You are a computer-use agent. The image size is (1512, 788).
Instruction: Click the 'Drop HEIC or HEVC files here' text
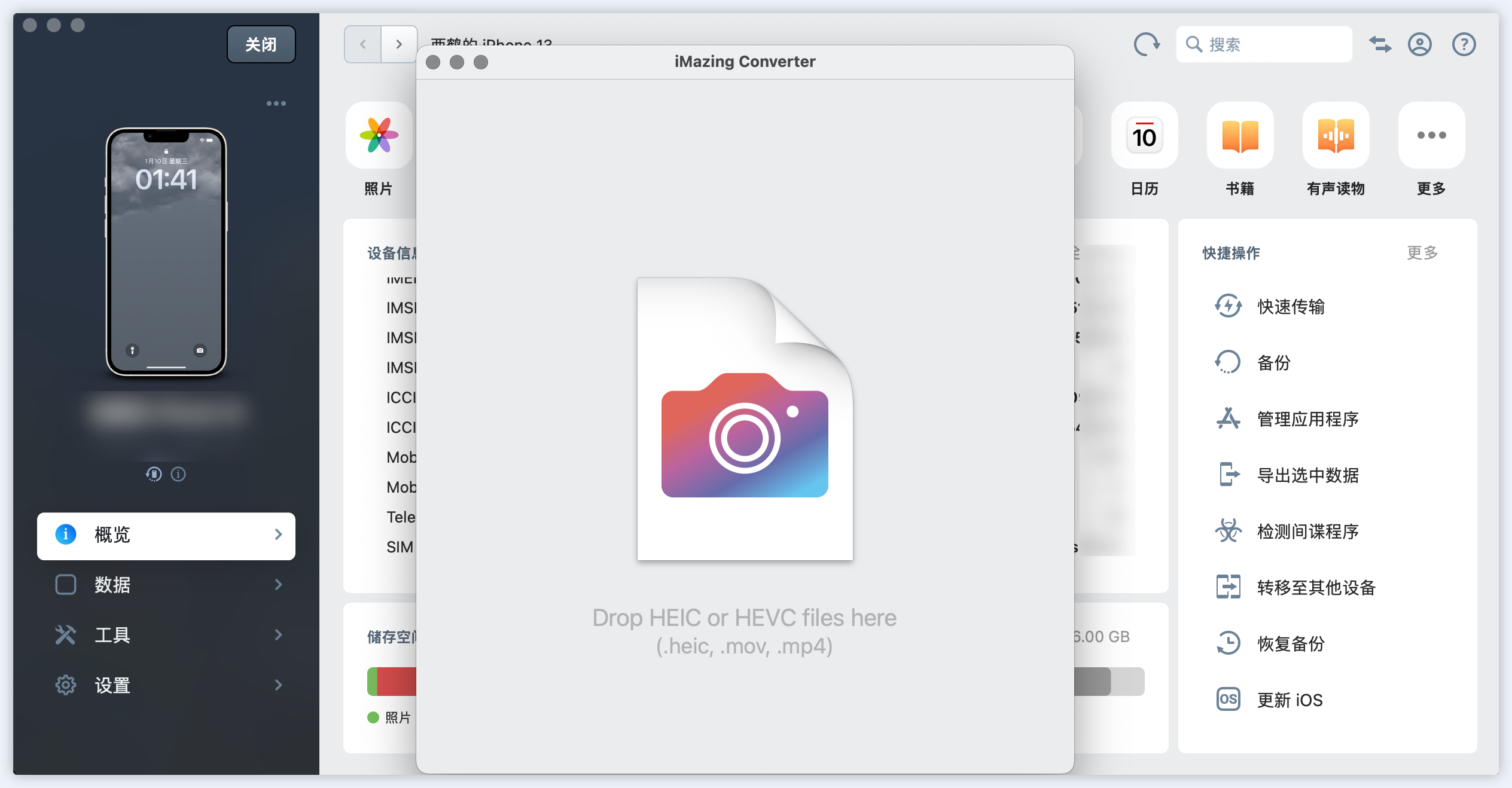click(745, 618)
